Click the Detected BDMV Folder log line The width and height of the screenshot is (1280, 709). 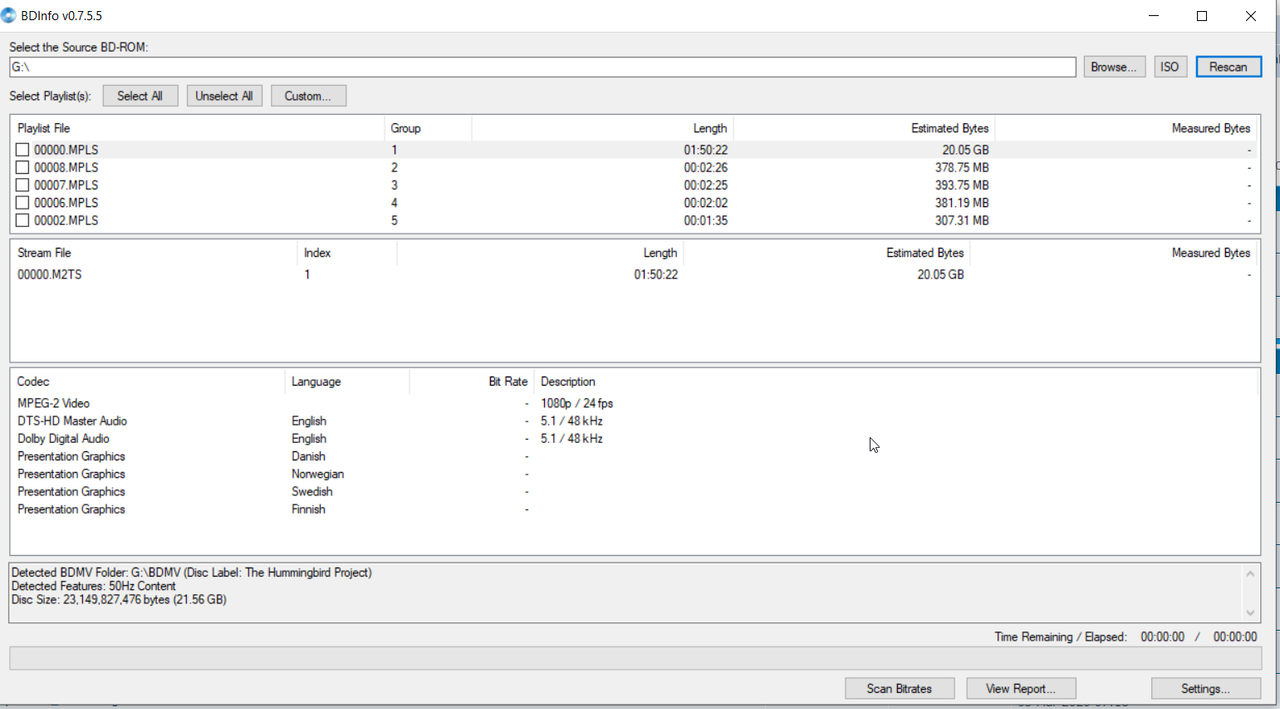[x=191, y=573]
